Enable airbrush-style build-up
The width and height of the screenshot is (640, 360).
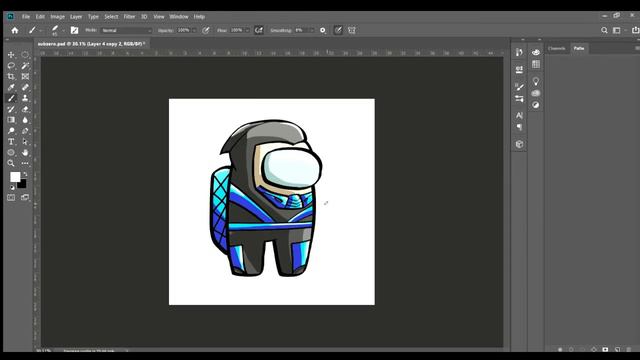(259, 30)
